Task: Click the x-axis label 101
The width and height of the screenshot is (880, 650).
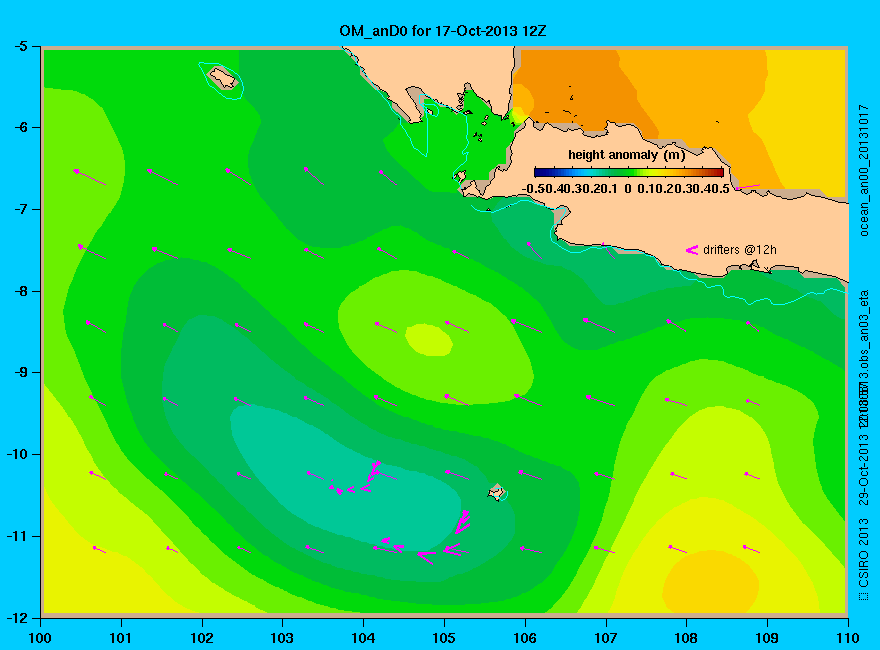Action: [121, 638]
